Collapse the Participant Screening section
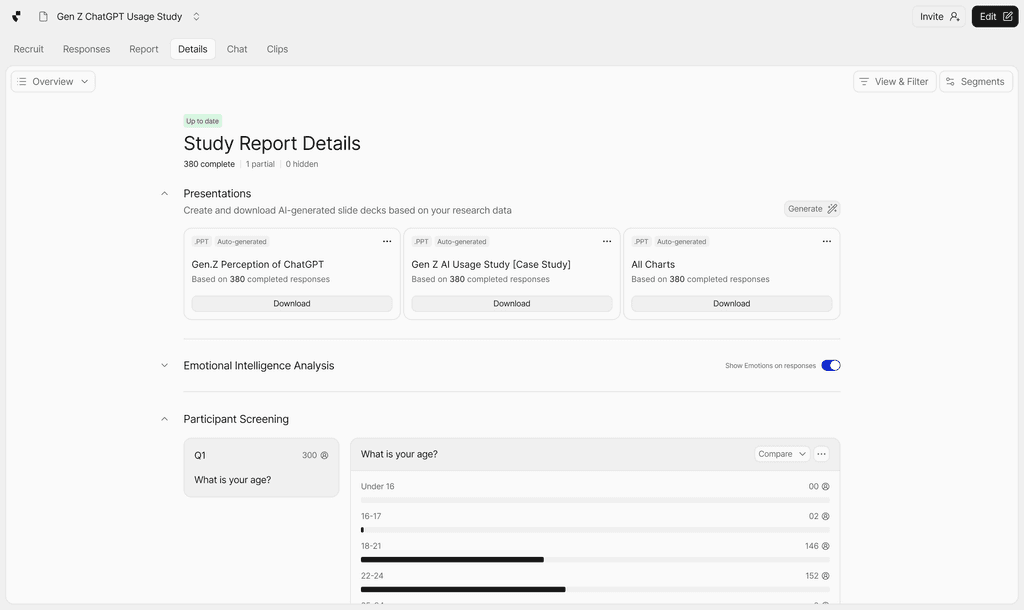The width and height of the screenshot is (1024, 610). (165, 419)
